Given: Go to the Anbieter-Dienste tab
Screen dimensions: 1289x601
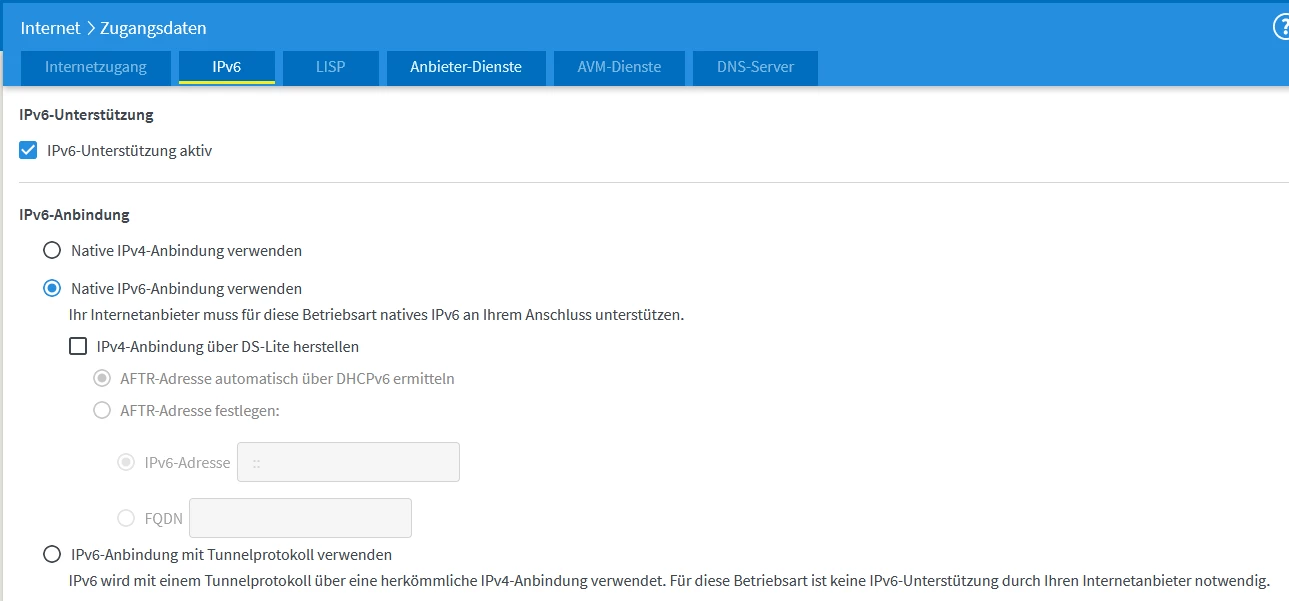Looking at the screenshot, I should coord(466,67).
